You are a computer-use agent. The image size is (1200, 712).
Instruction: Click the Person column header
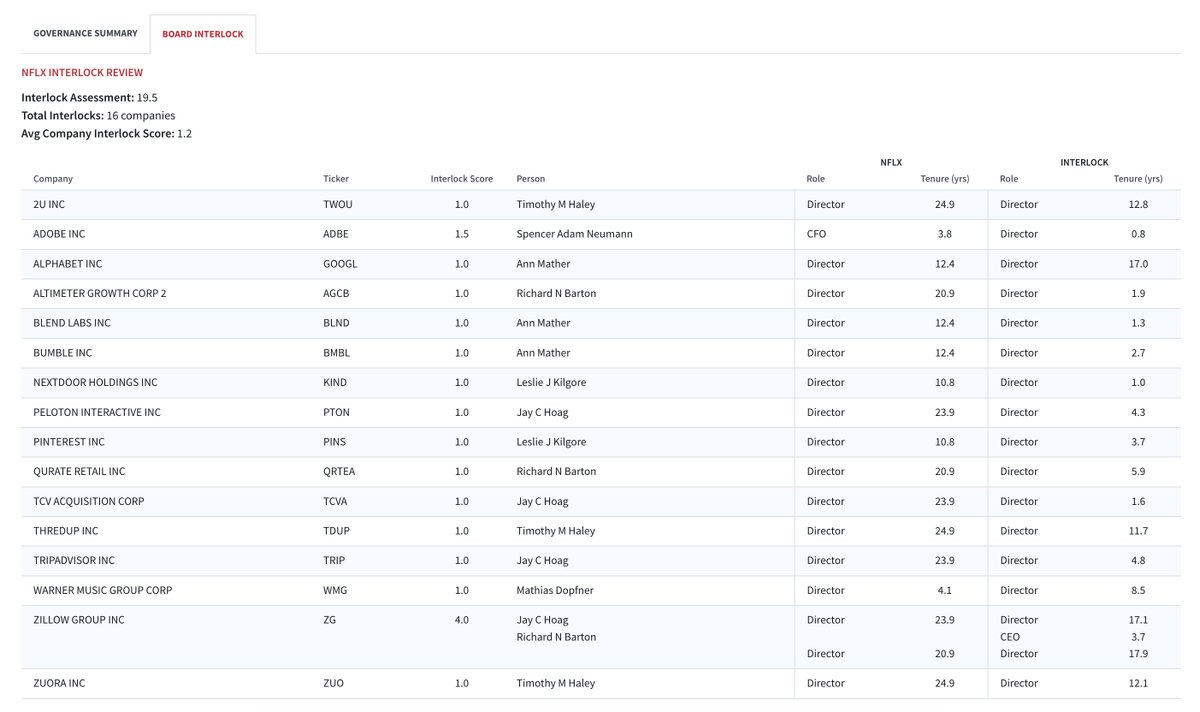coord(531,179)
